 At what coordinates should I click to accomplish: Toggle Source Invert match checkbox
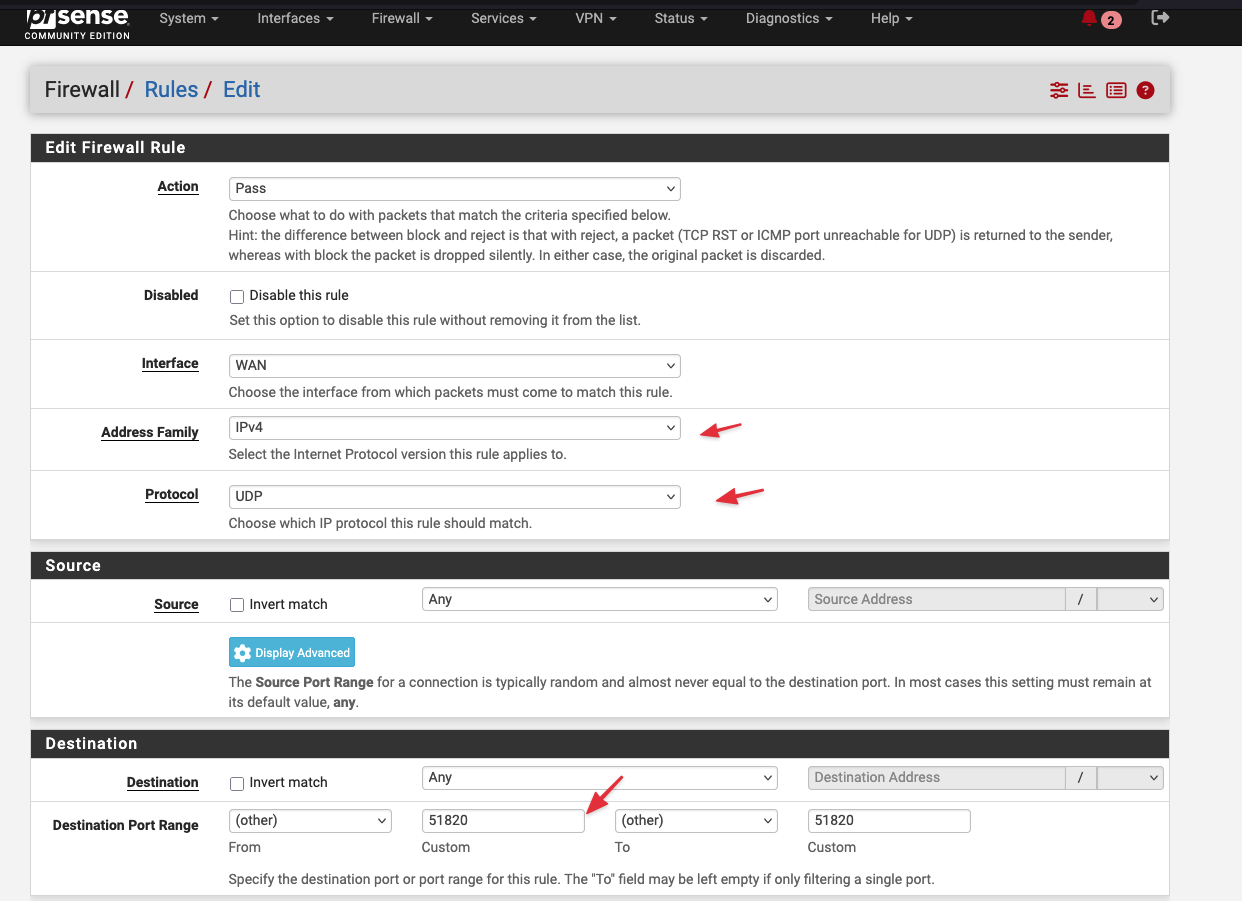[x=237, y=605]
